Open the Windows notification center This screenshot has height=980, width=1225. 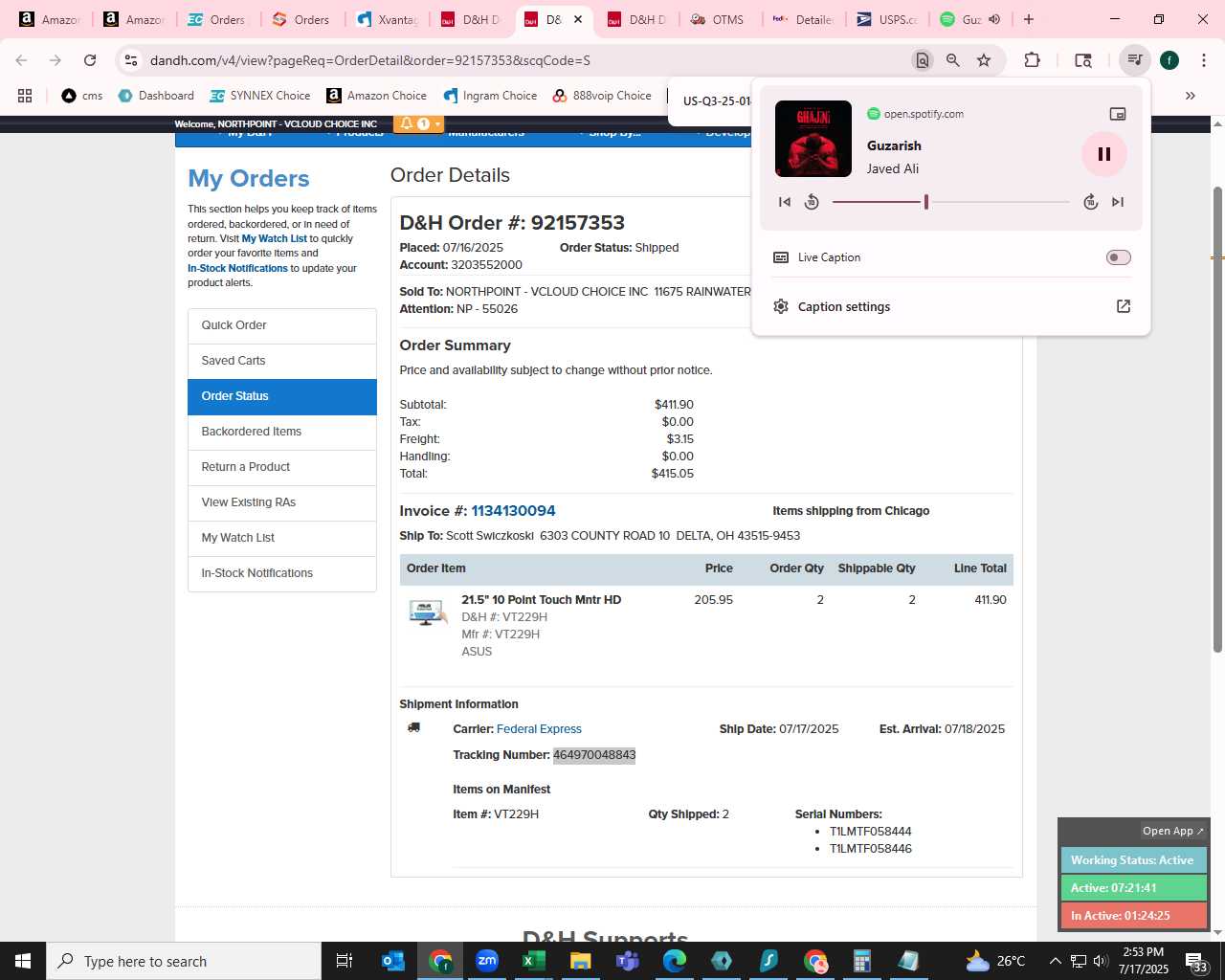coord(1196,961)
